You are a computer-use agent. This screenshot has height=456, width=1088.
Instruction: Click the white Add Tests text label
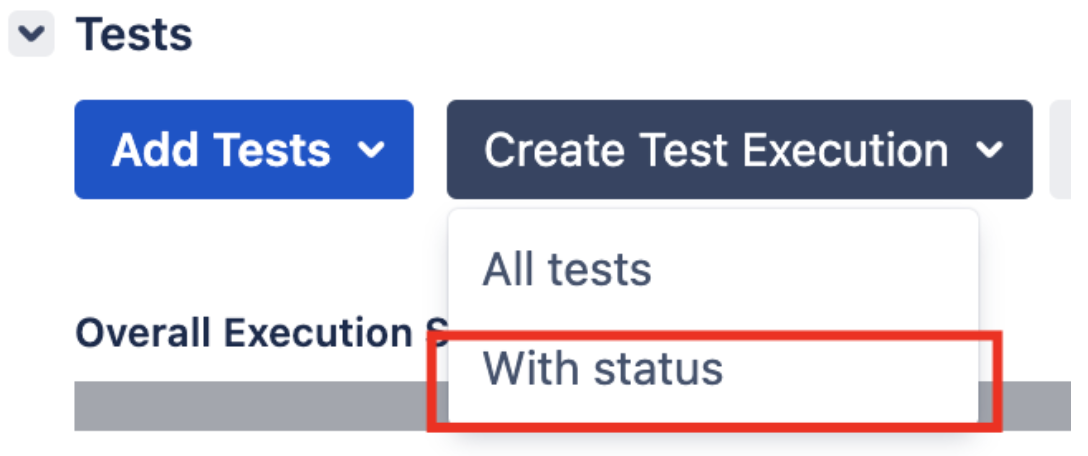click(x=221, y=150)
